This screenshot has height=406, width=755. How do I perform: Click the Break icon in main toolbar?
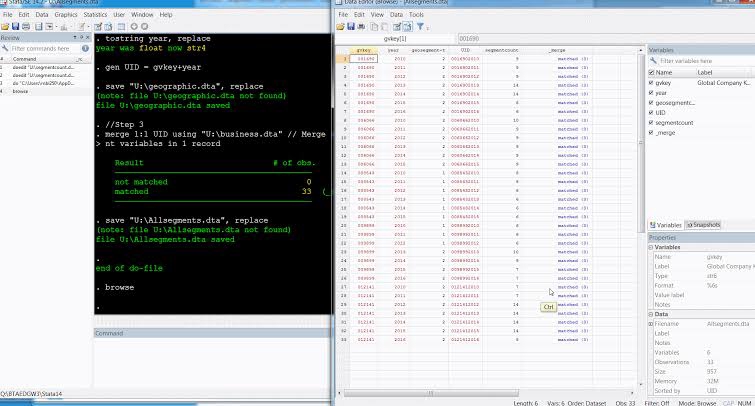click(x=144, y=26)
